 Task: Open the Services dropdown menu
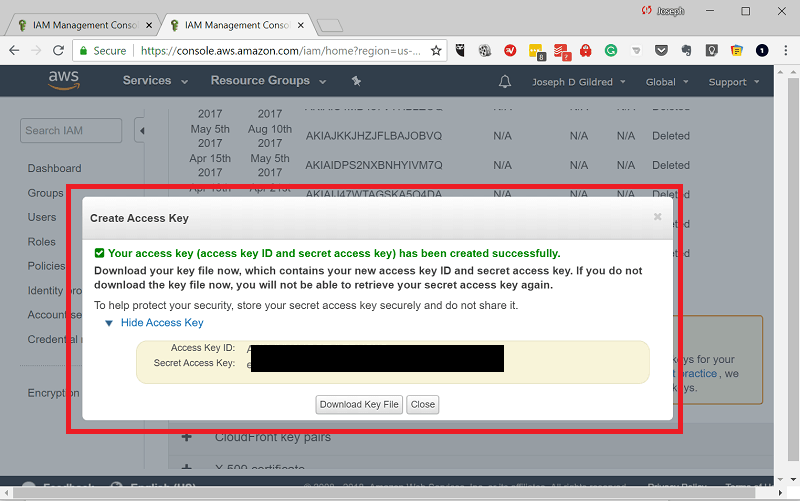pos(155,81)
